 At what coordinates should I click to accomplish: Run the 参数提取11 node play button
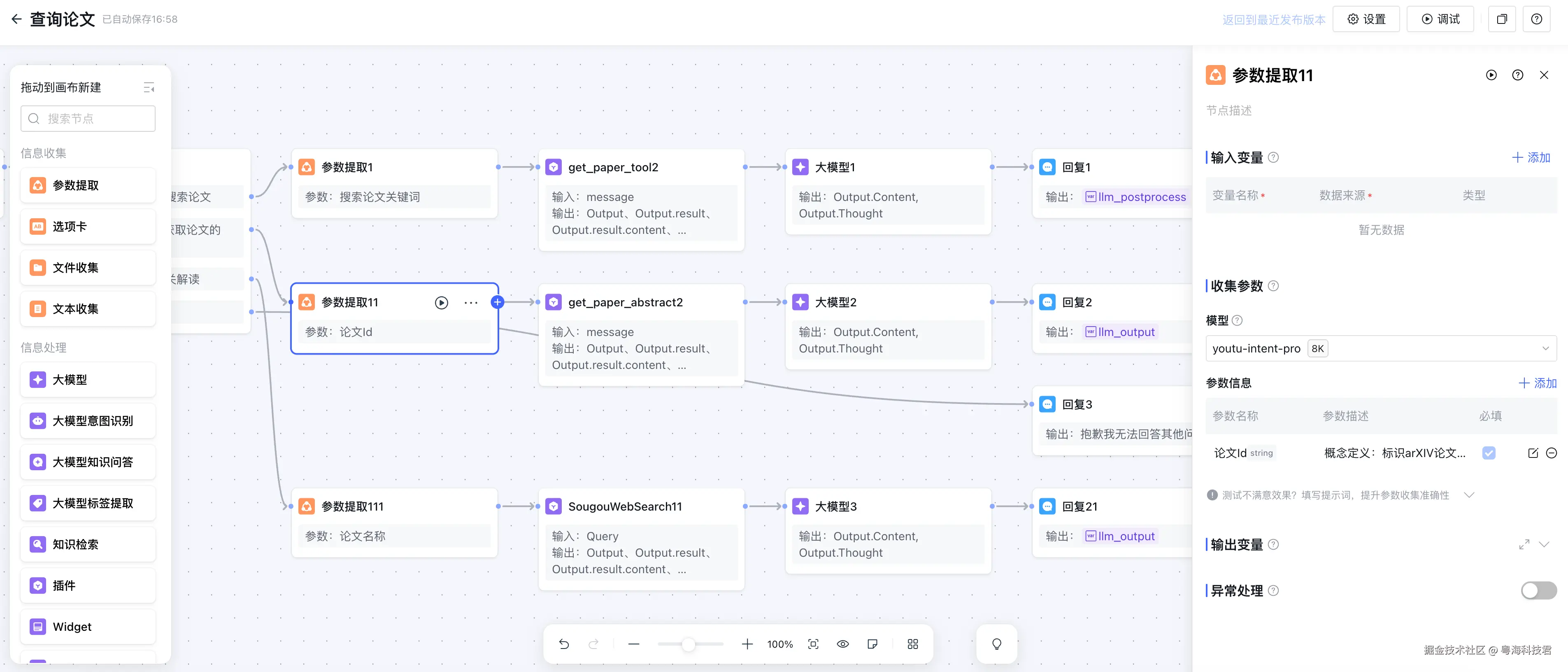tap(441, 303)
